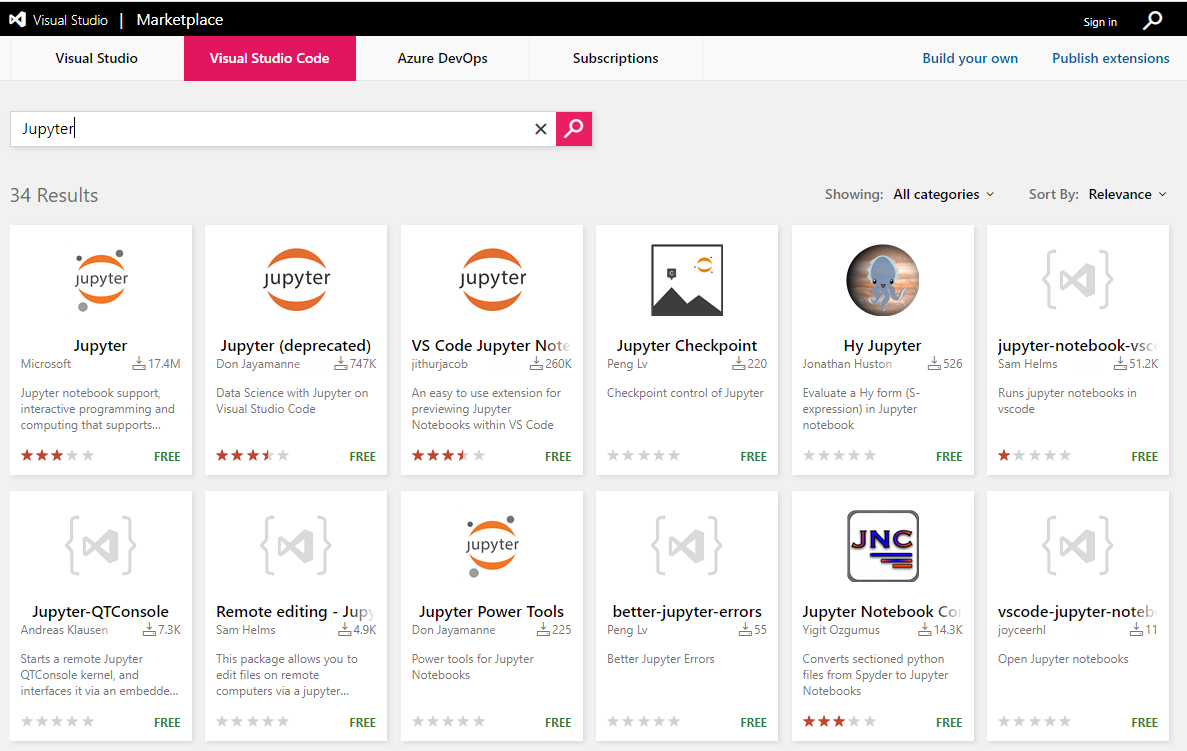
Task: Click the download icon beside 747K
Action: click(x=341, y=364)
